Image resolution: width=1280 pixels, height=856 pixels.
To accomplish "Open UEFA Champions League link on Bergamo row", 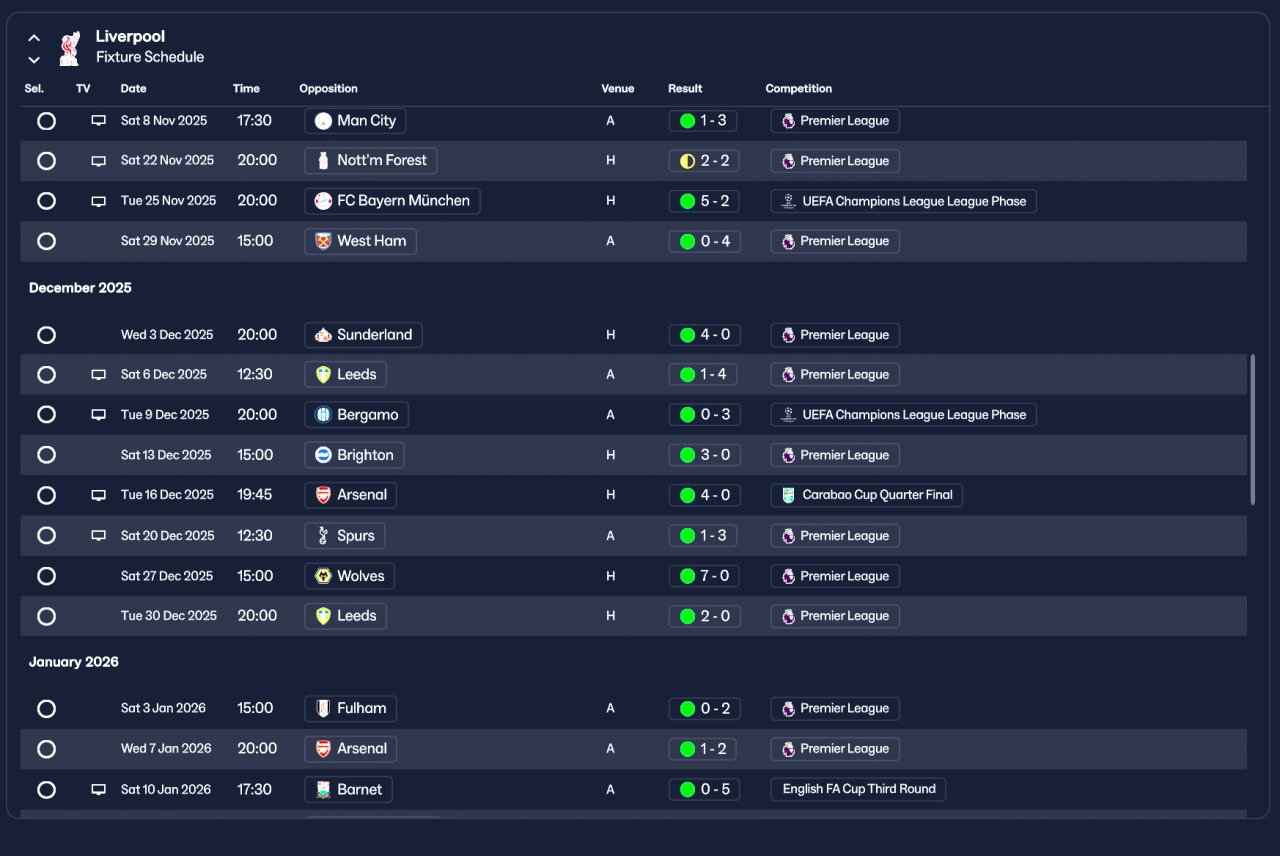I will click(903, 415).
